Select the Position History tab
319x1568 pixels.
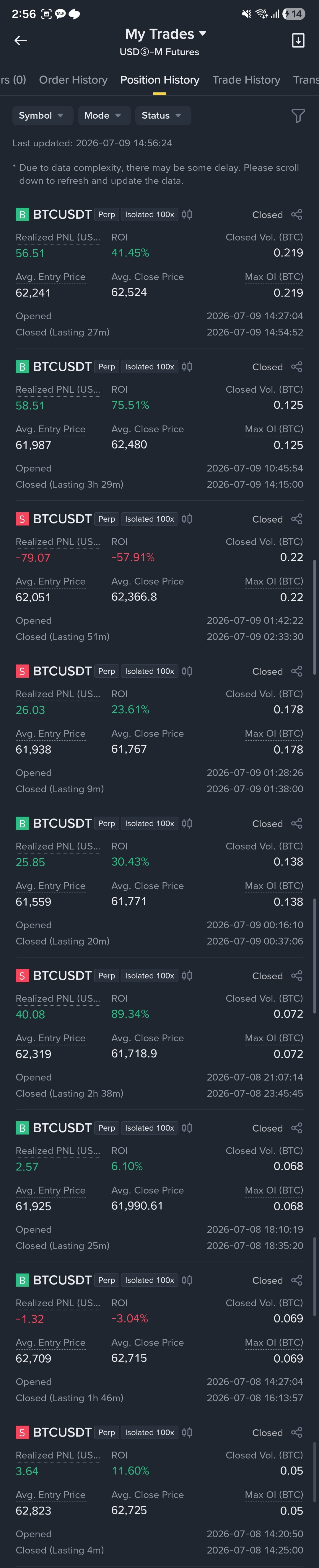[159, 80]
